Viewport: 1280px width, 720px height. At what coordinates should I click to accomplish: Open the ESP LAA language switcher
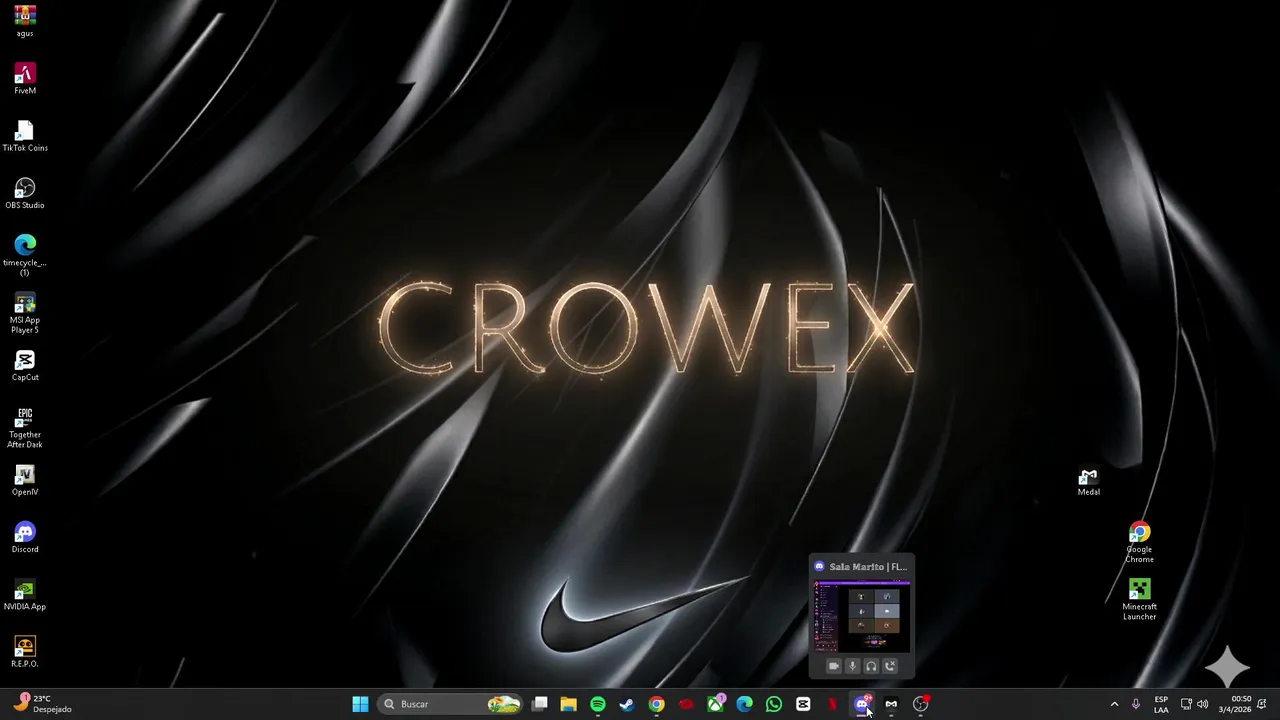tap(1161, 704)
